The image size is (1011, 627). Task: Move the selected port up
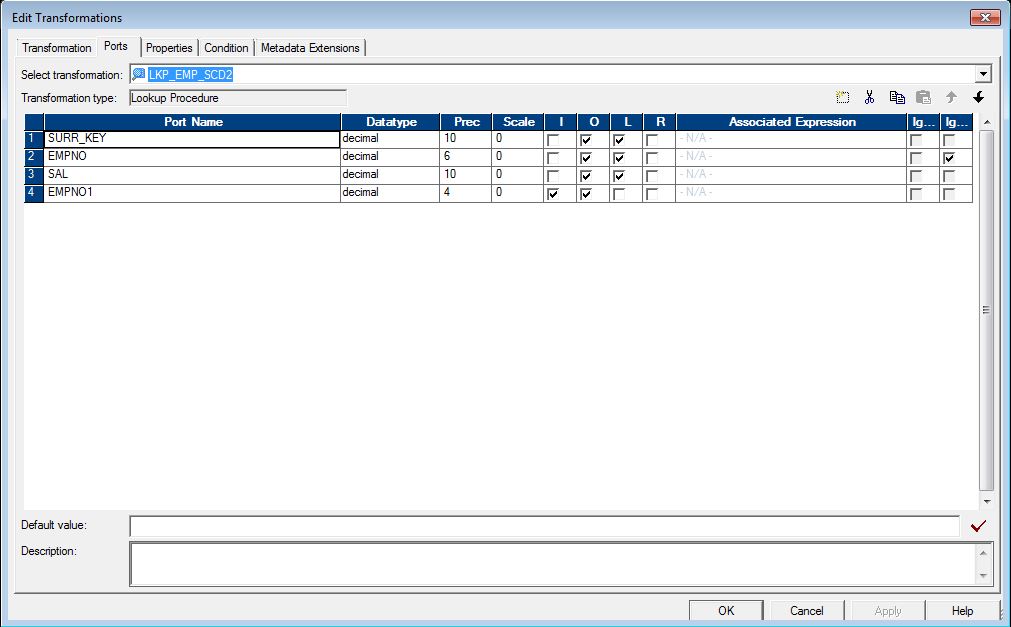pos(951,96)
